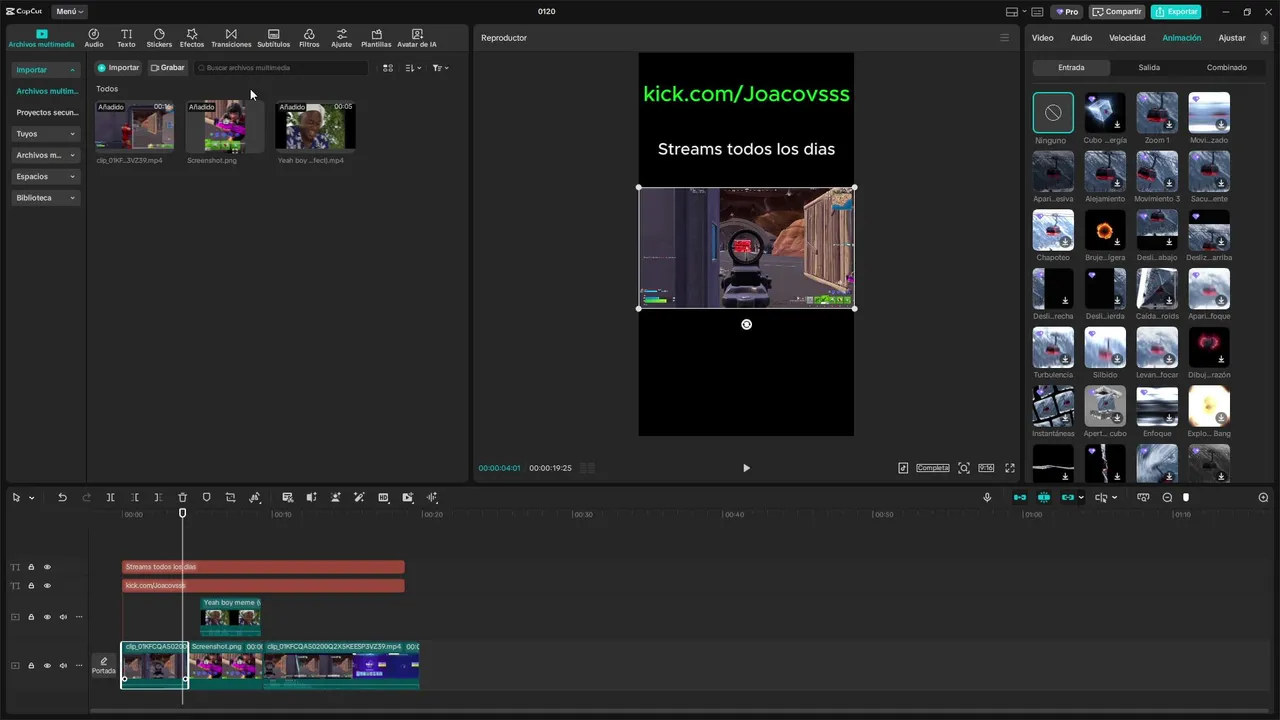Click the split clip tool
The width and height of the screenshot is (1280, 720).
tap(110, 497)
